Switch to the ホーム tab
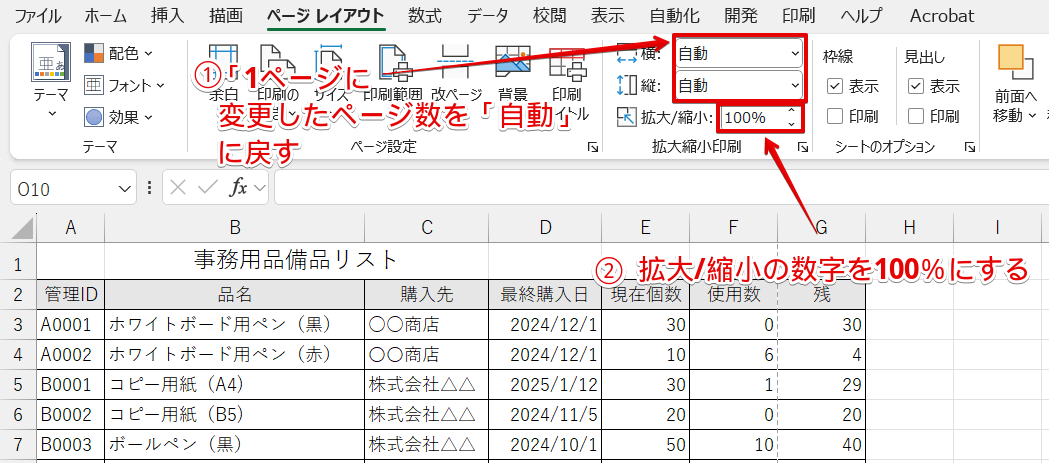The image size is (1049, 463). [106, 15]
